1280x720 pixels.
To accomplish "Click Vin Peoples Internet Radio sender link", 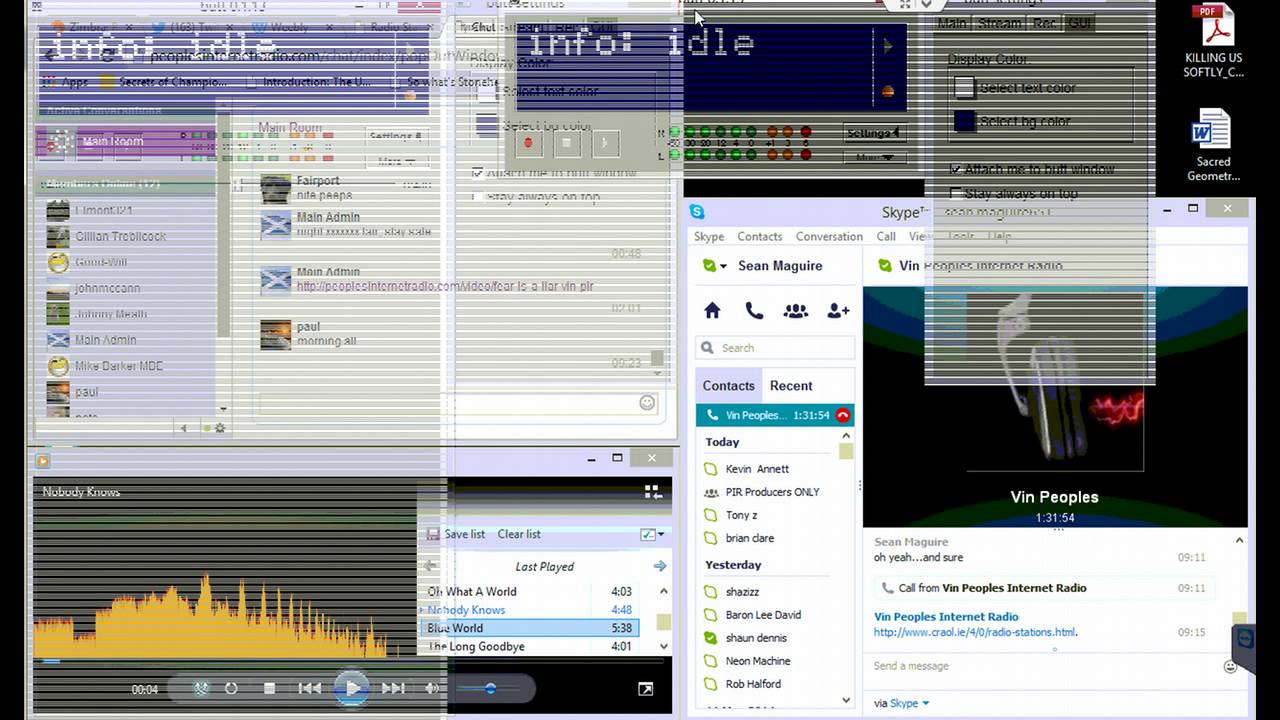I will point(946,617).
